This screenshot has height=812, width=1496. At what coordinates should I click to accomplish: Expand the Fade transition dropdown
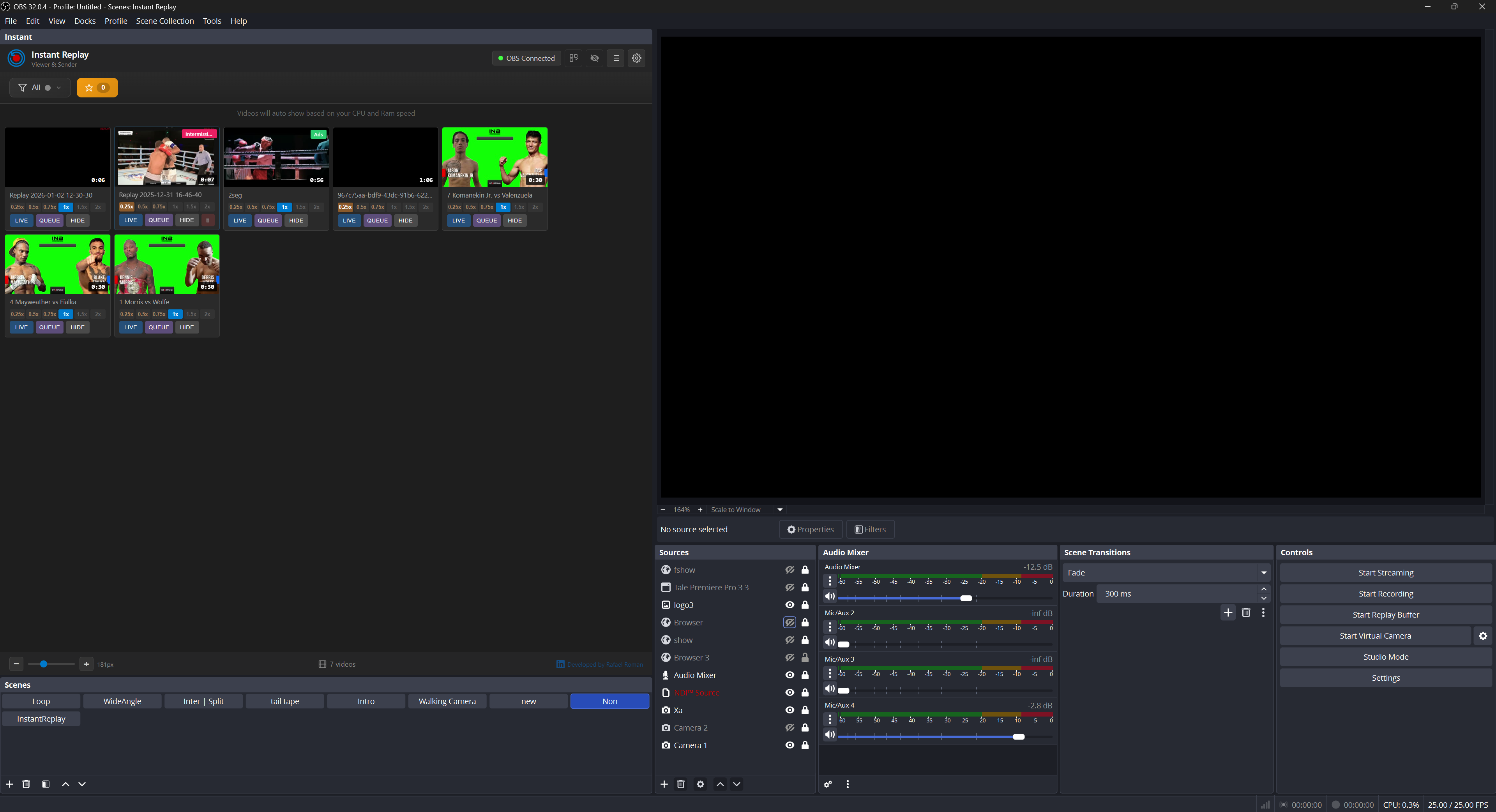(x=1264, y=573)
